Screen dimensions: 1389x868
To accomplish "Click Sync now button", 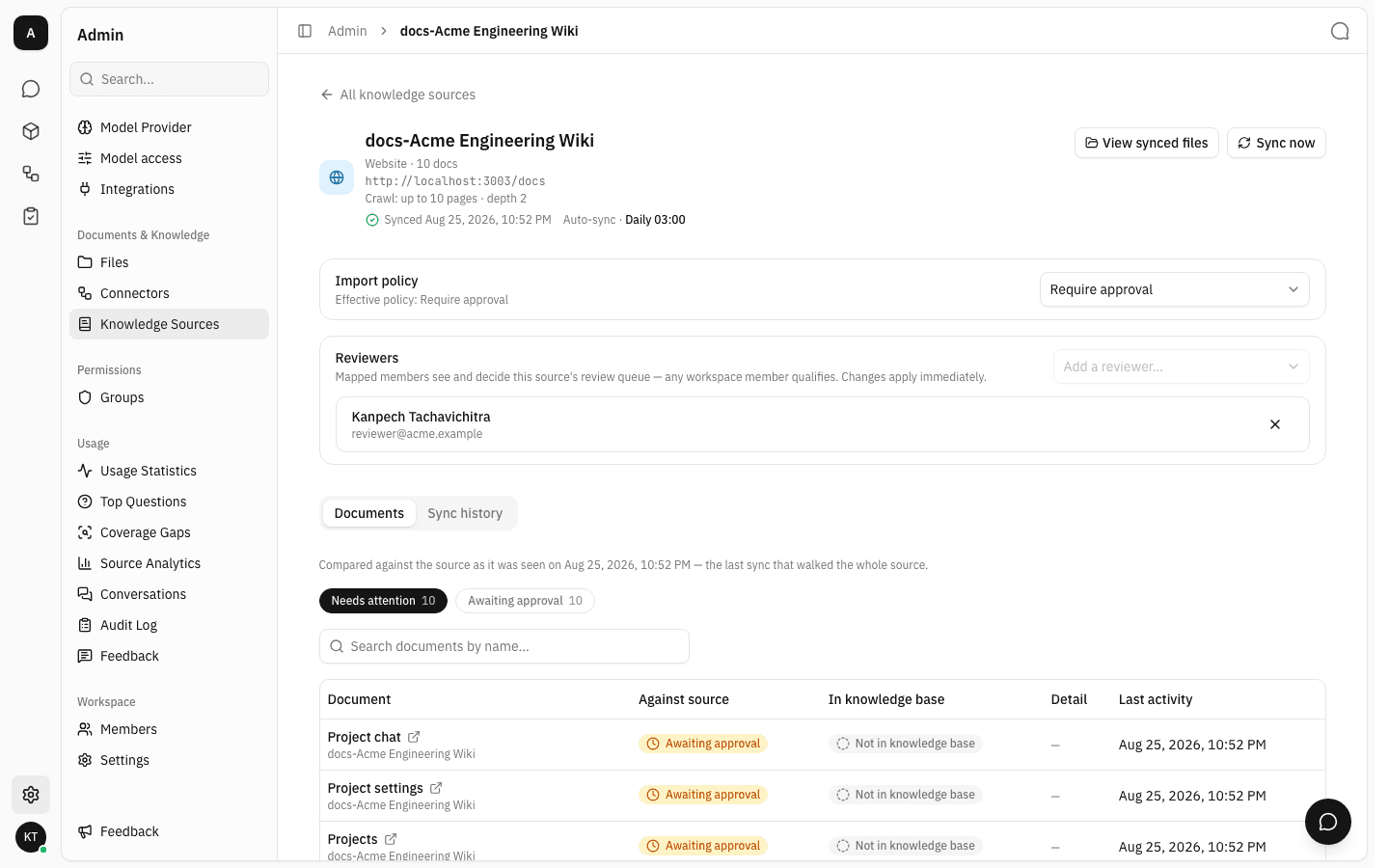I will [x=1276, y=143].
